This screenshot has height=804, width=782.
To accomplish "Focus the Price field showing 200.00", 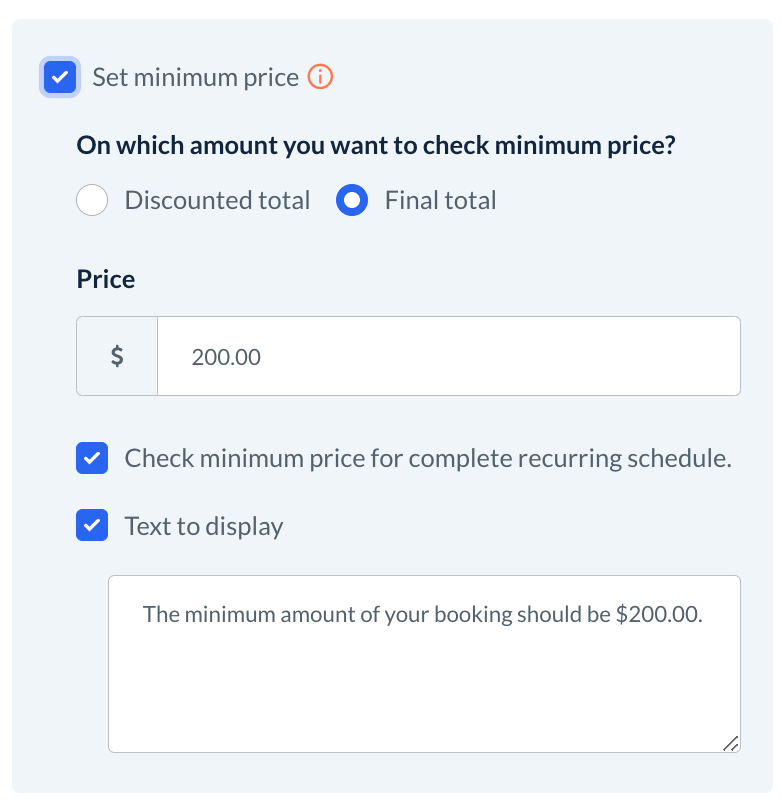I will coord(448,356).
